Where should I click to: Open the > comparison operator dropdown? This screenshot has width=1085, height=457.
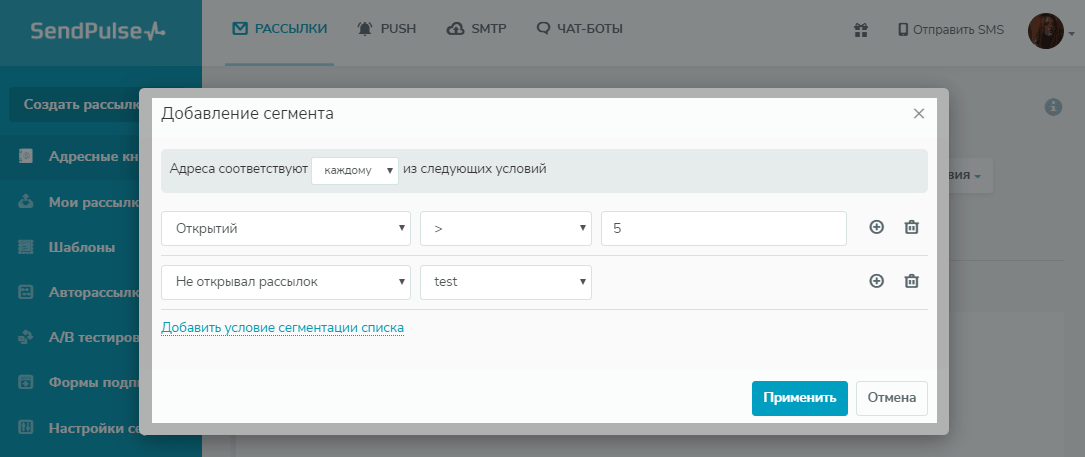(x=505, y=228)
